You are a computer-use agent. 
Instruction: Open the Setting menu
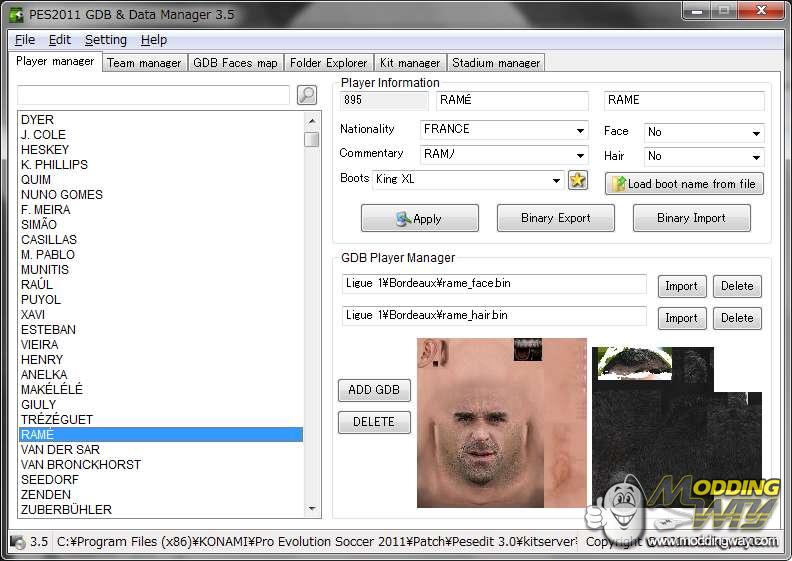tap(105, 40)
